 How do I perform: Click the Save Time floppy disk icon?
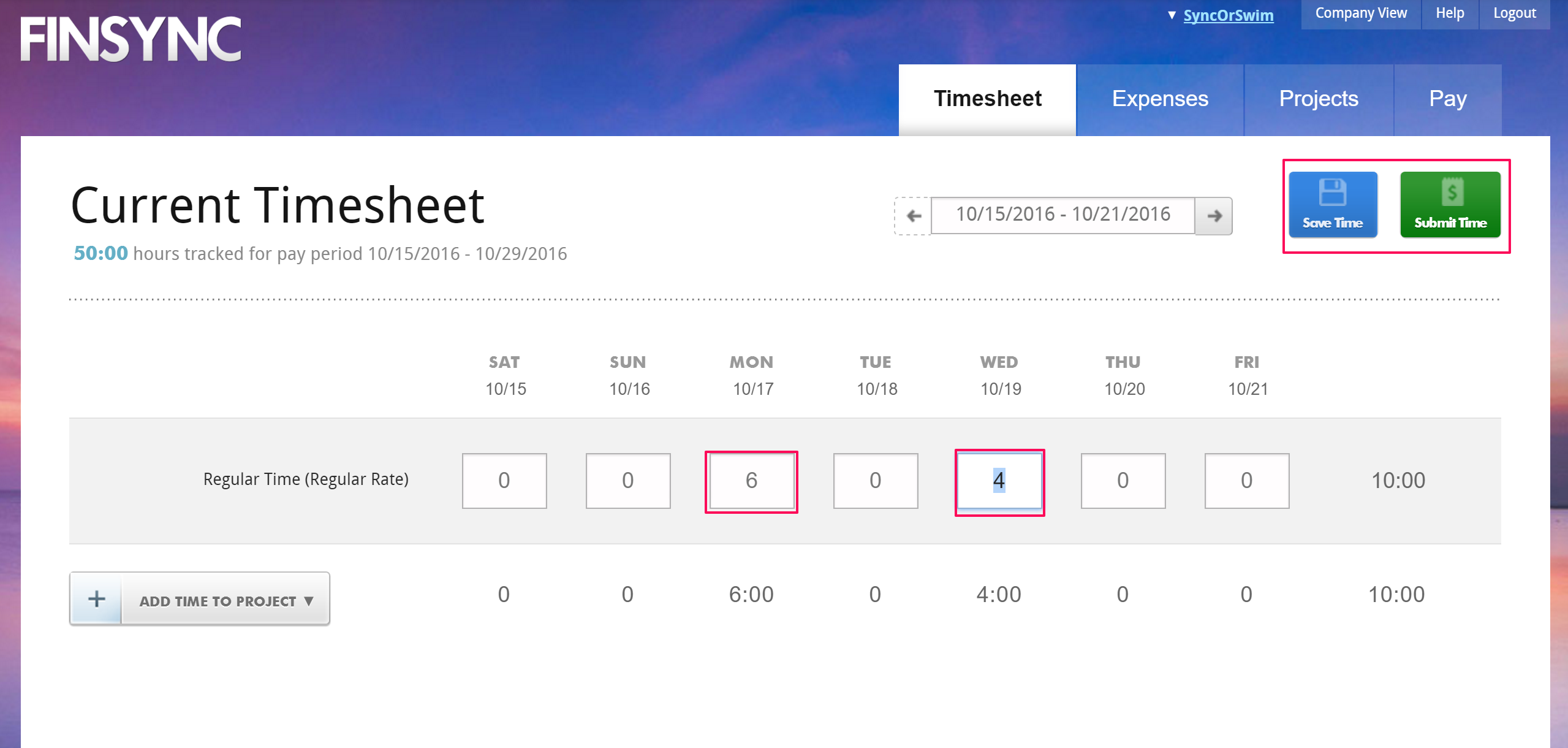click(1332, 193)
